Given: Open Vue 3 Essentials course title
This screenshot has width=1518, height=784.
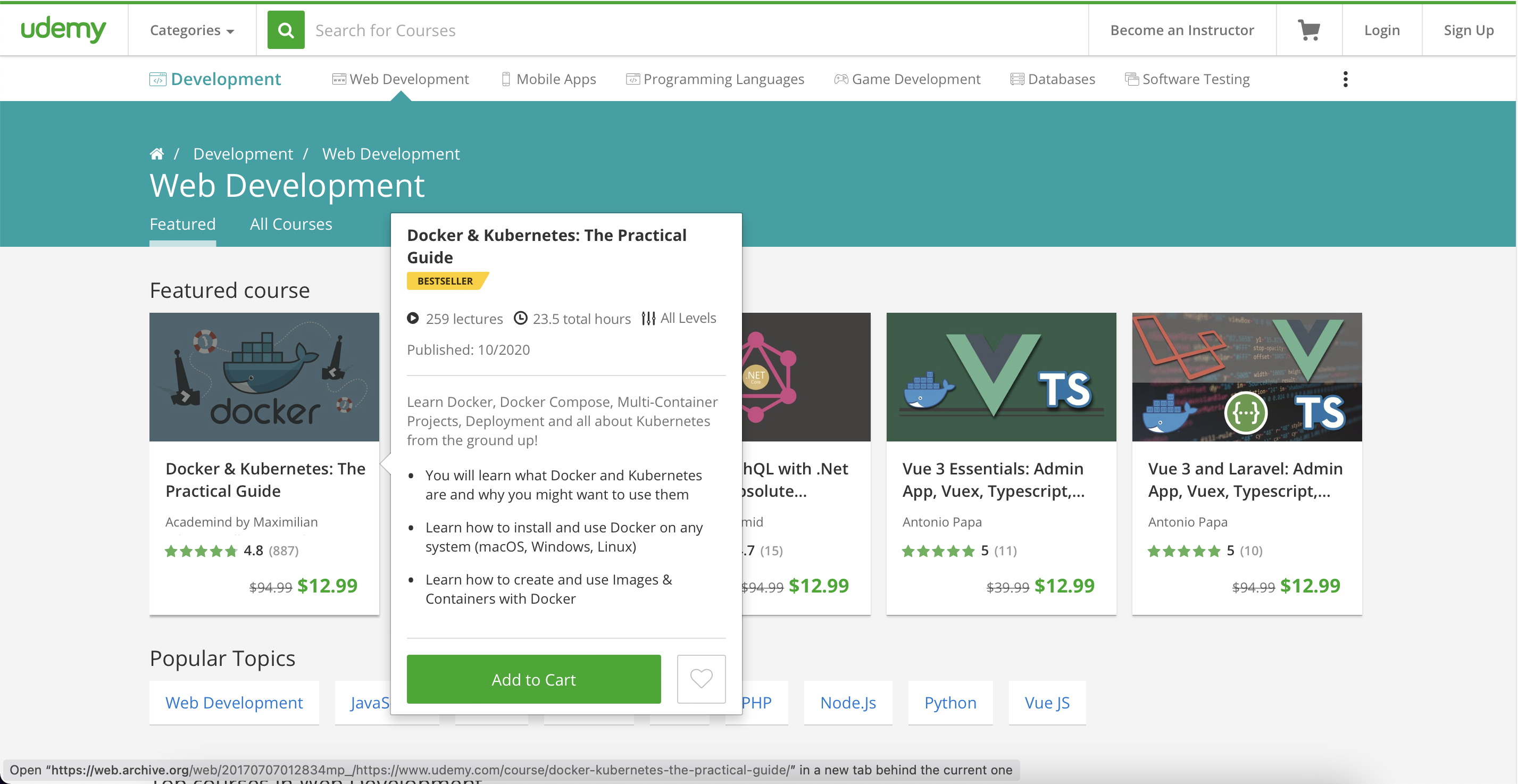Looking at the screenshot, I should [994, 480].
